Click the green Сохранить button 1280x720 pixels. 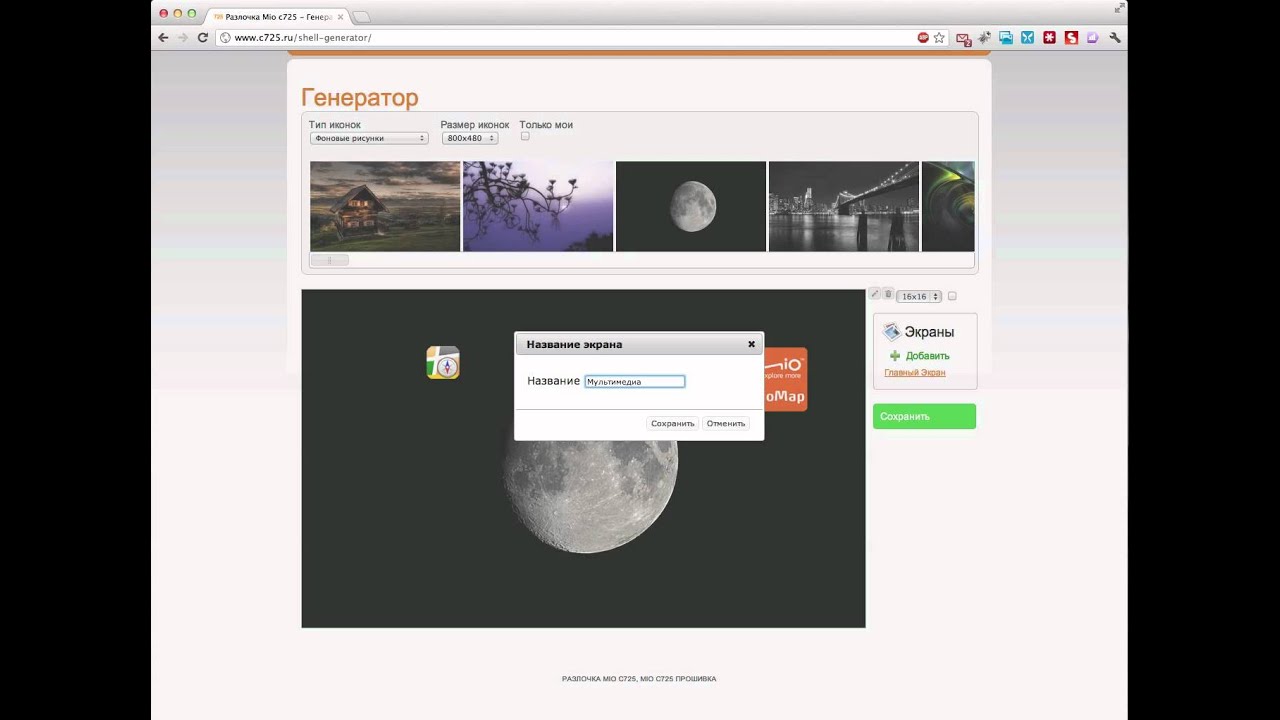[x=924, y=416]
